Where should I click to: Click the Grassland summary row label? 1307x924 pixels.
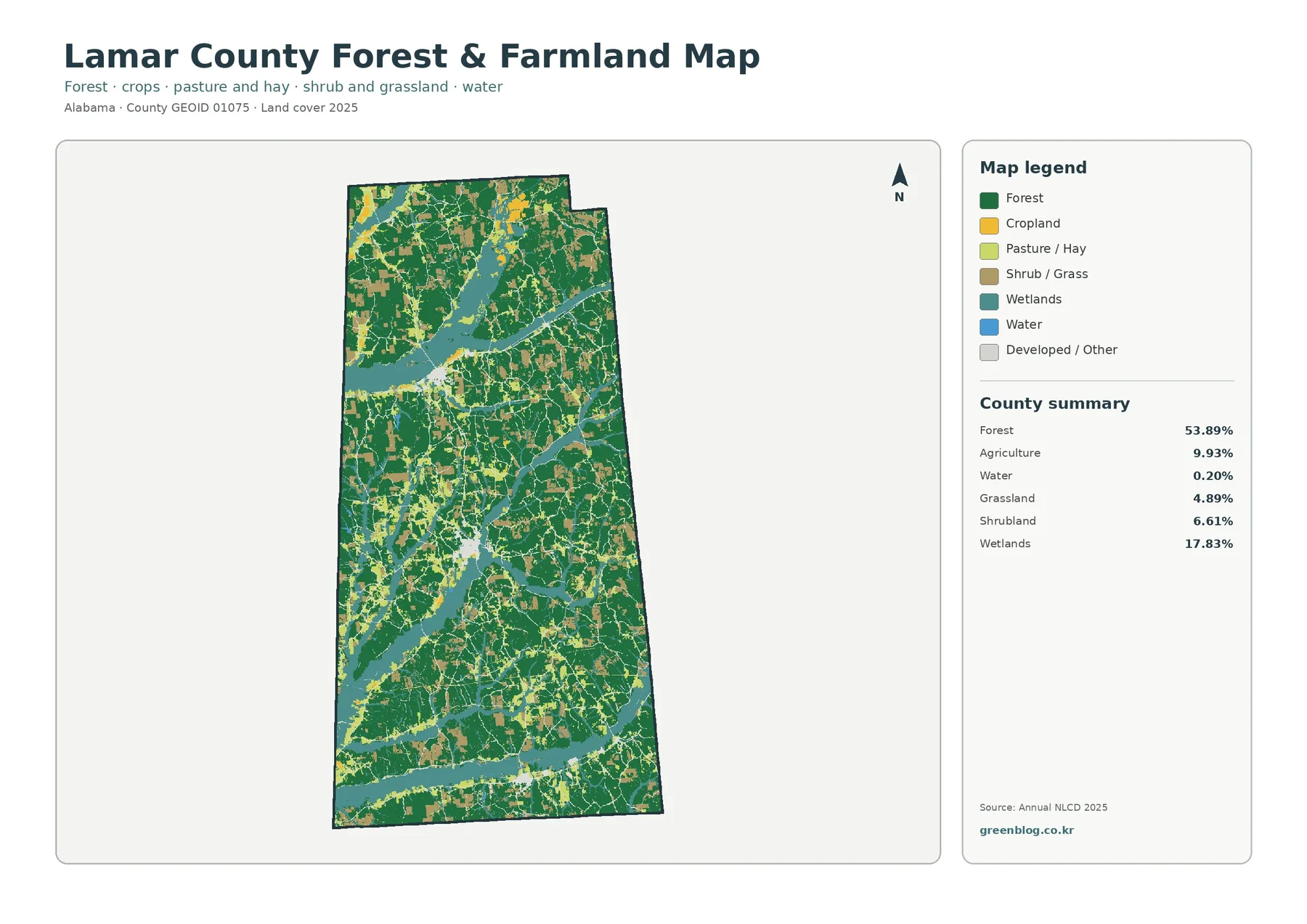(1006, 499)
